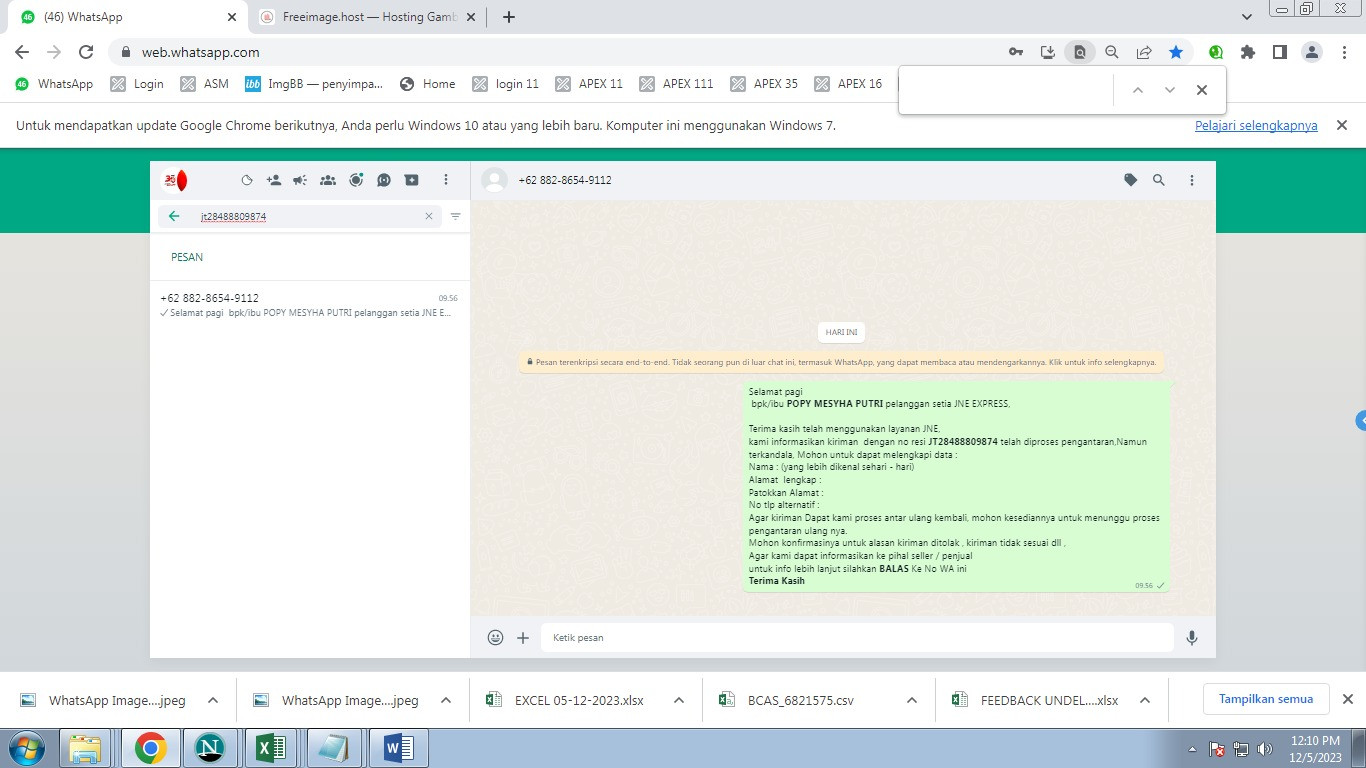Screen dimensions: 1366x768
Task: Click the label tag icon in chat header
Action: pyautogui.click(x=1131, y=180)
